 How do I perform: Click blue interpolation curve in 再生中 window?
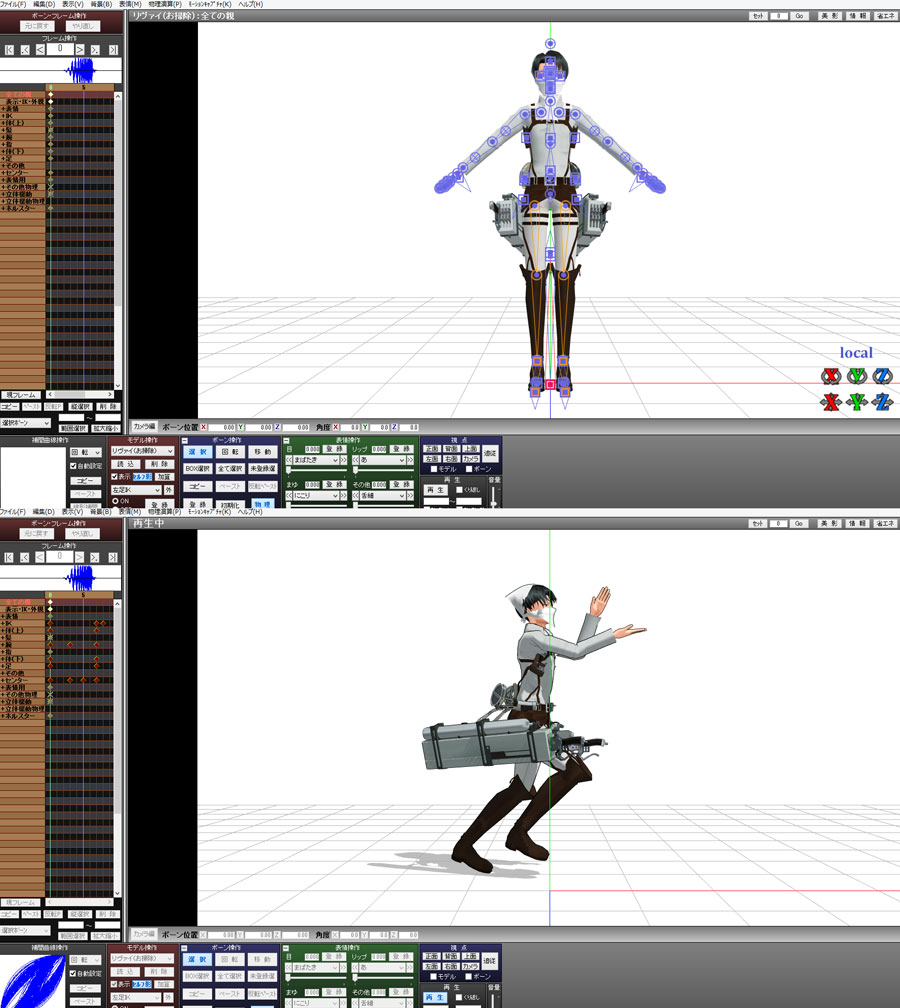coord(32,981)
